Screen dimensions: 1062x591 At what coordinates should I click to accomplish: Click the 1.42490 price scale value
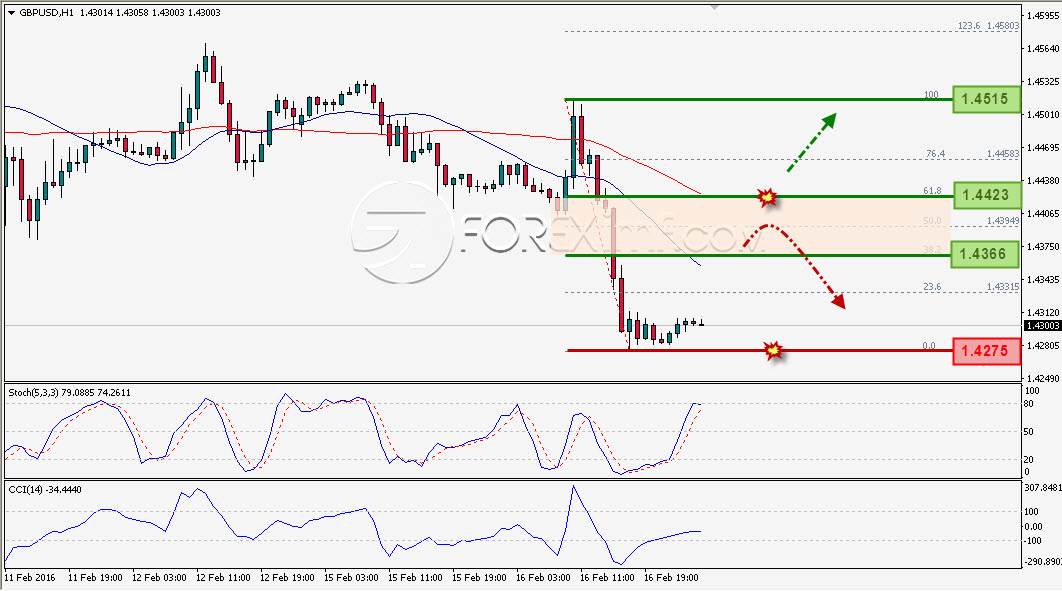(1043, 378)
